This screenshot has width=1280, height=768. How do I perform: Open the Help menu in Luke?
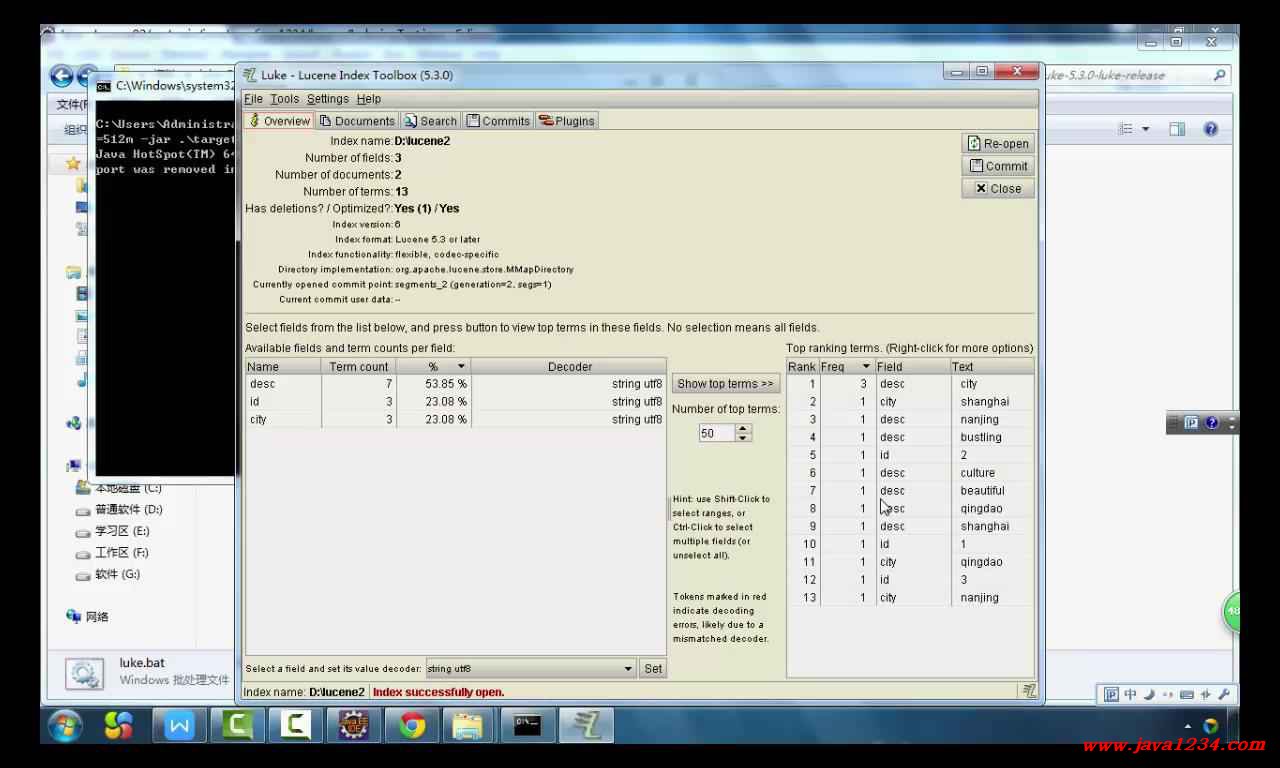369,99
